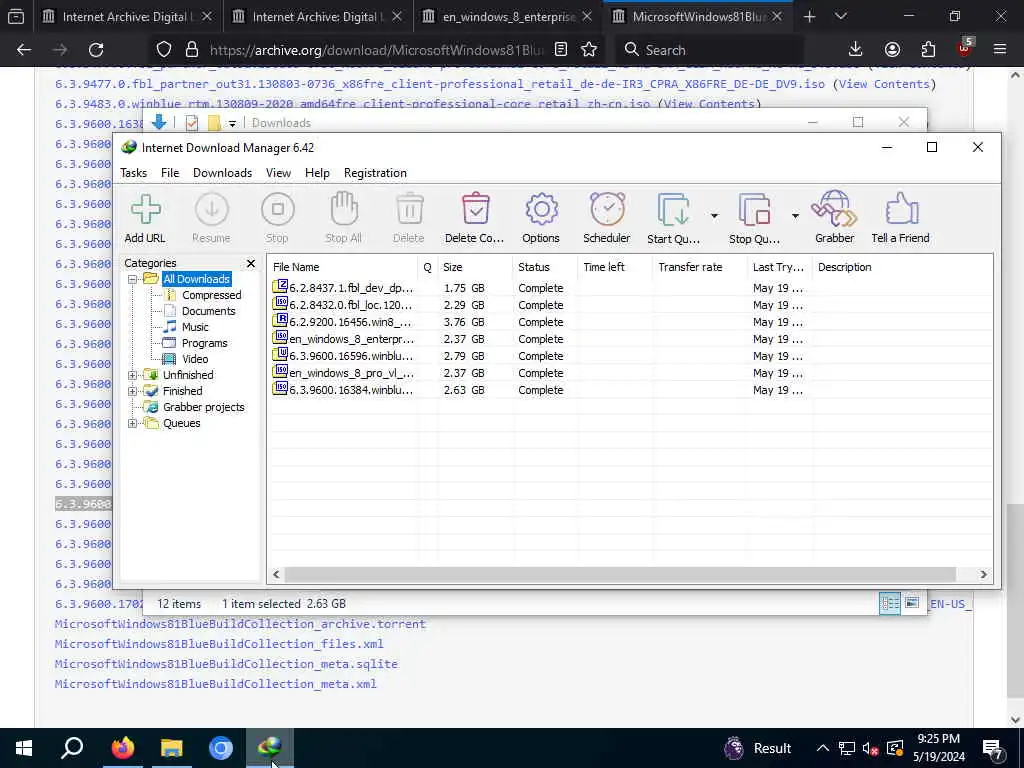Screen dimensions: 1024x768
Task: Collapse the All Downloads tree node
Action: click(133, 279)
